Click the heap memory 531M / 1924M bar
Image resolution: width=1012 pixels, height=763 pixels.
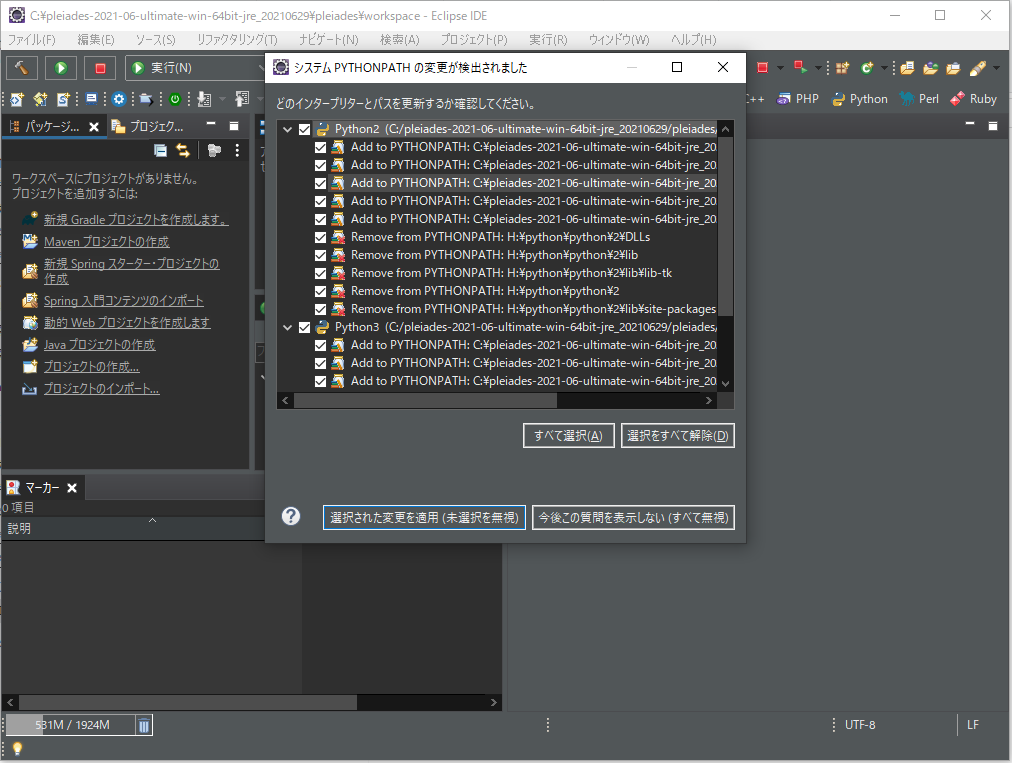pos(71,726)
